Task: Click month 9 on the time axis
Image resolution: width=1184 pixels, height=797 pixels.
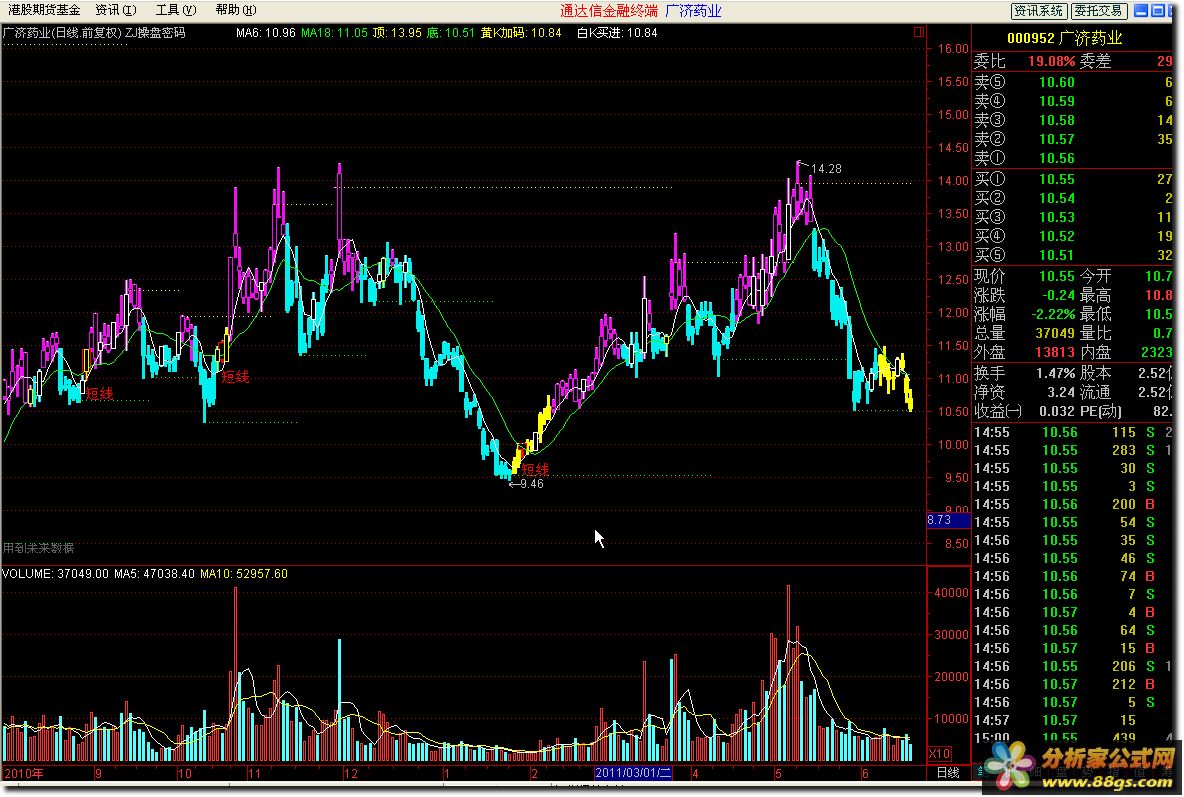Action: click(98, 774)
